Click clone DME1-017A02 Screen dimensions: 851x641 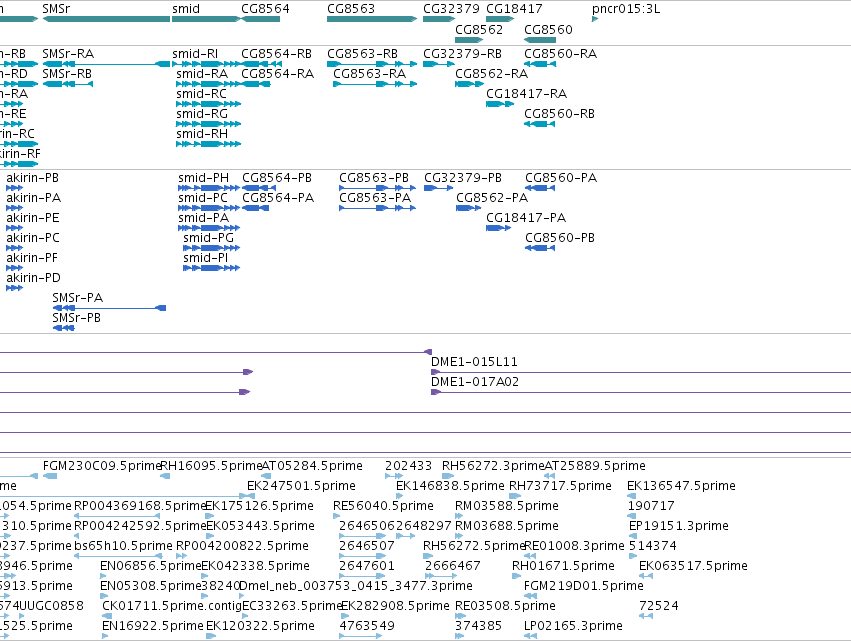[x=475, y=382]
